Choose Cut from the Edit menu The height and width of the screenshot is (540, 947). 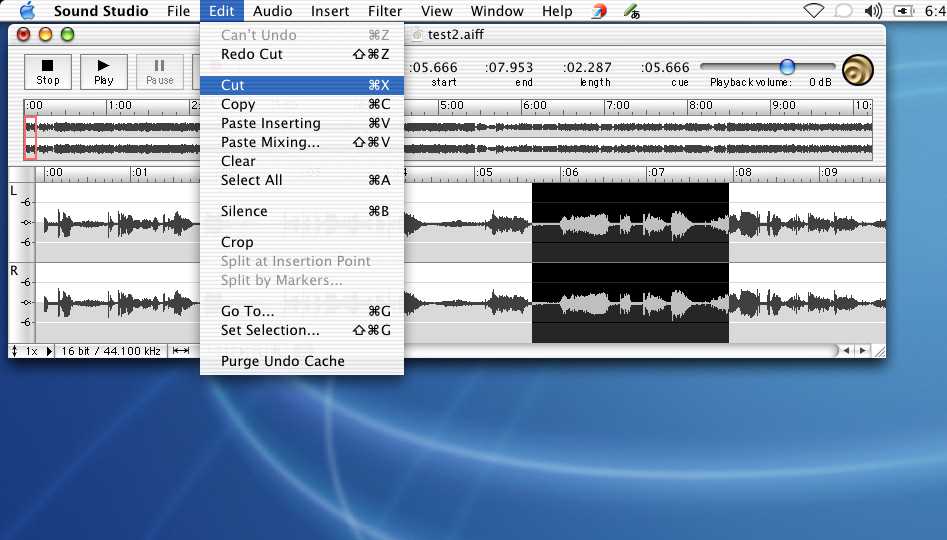click(302, 85)
